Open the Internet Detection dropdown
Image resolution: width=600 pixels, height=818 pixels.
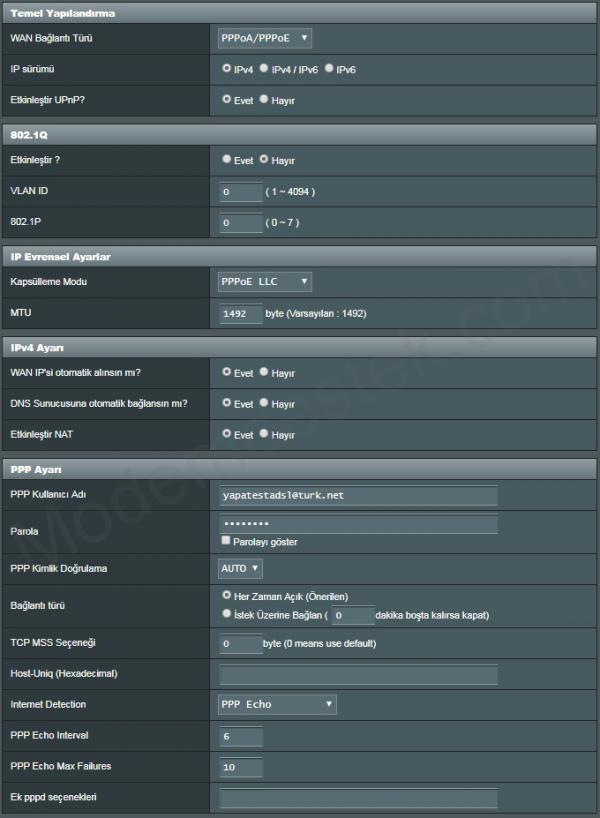pos(277,704)
